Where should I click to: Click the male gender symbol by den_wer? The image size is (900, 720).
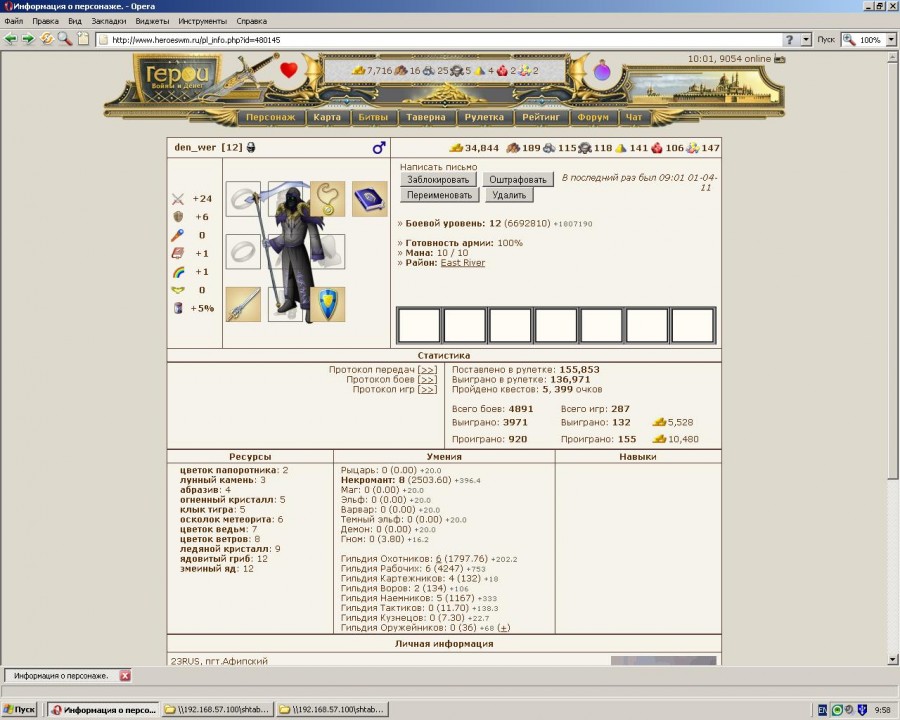pos(379,148)
